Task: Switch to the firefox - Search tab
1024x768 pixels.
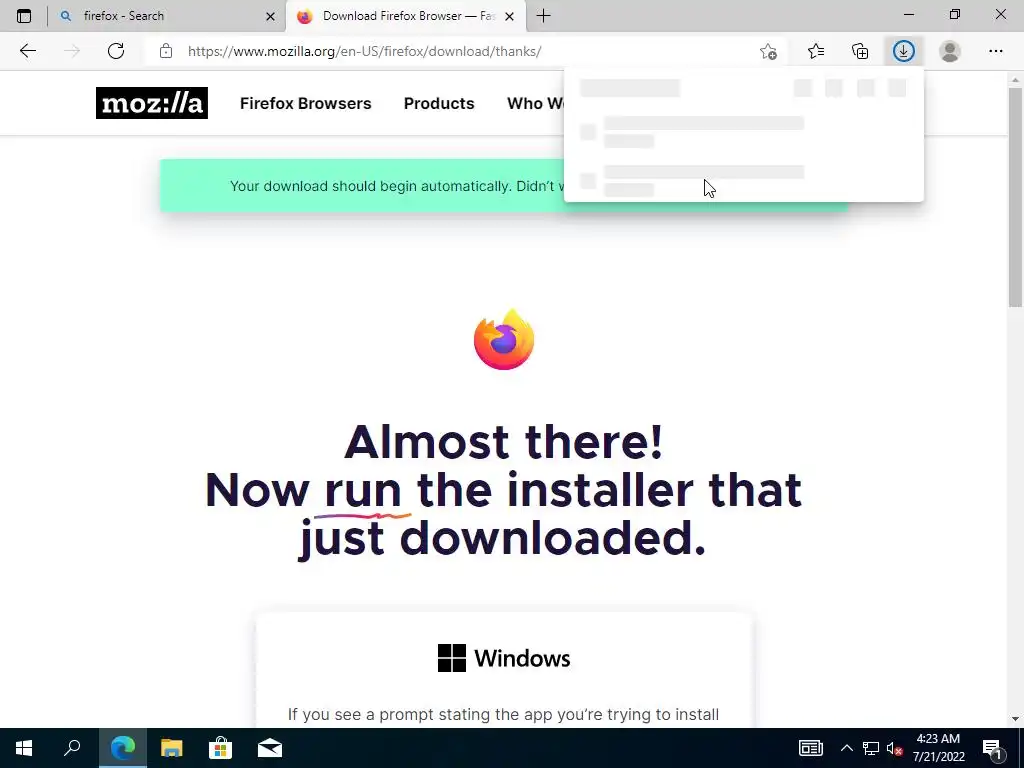Action: (x=167, y=16)
